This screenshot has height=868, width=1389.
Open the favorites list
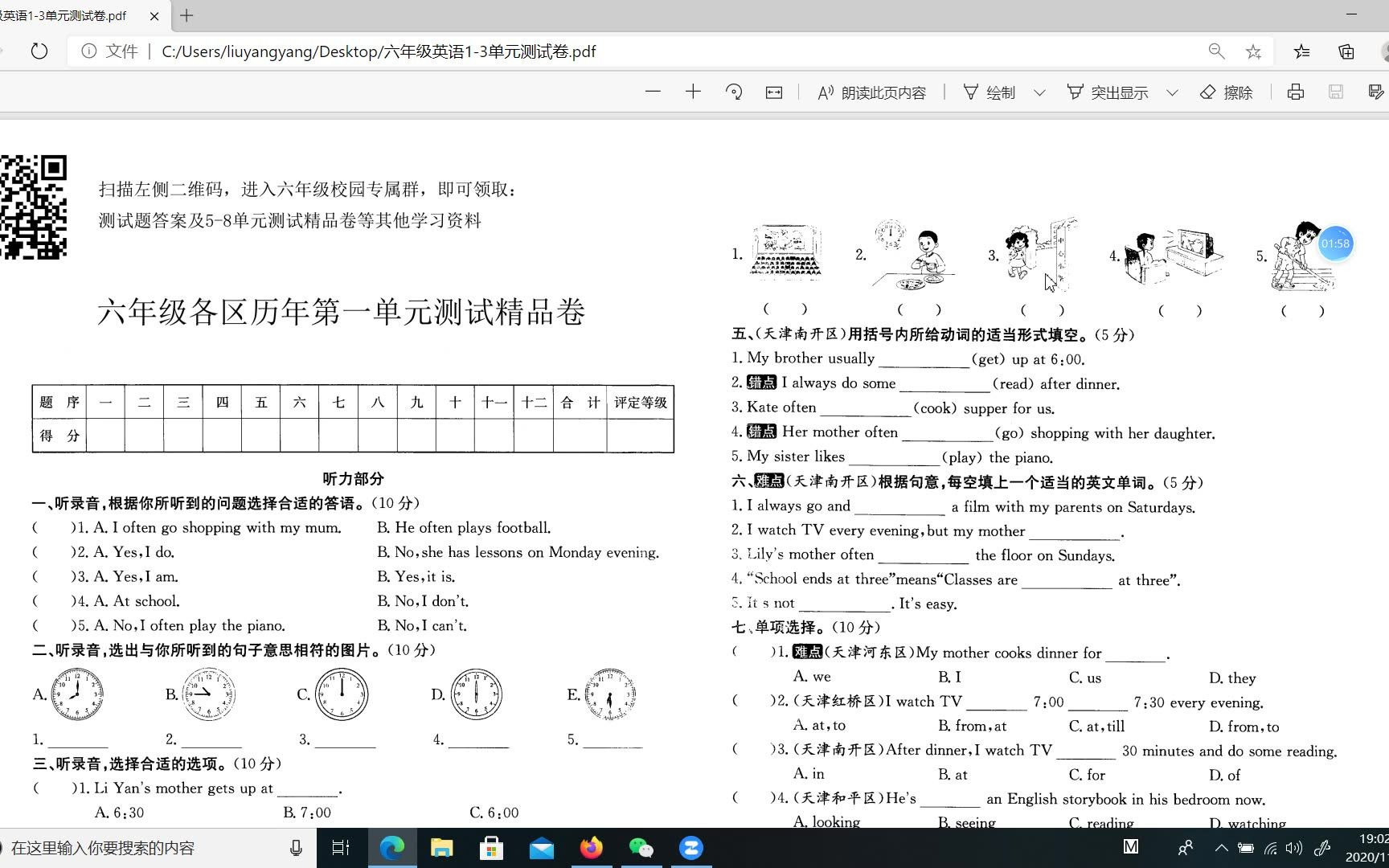click(1302, 51)
